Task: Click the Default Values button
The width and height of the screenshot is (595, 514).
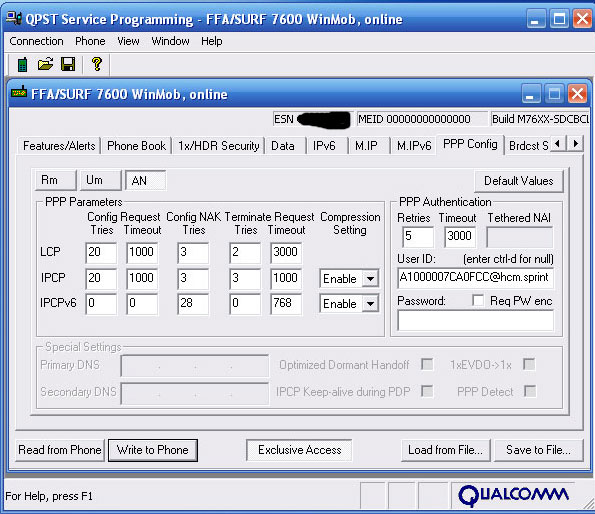Action: pyautogui.click(x=519, y=181)
